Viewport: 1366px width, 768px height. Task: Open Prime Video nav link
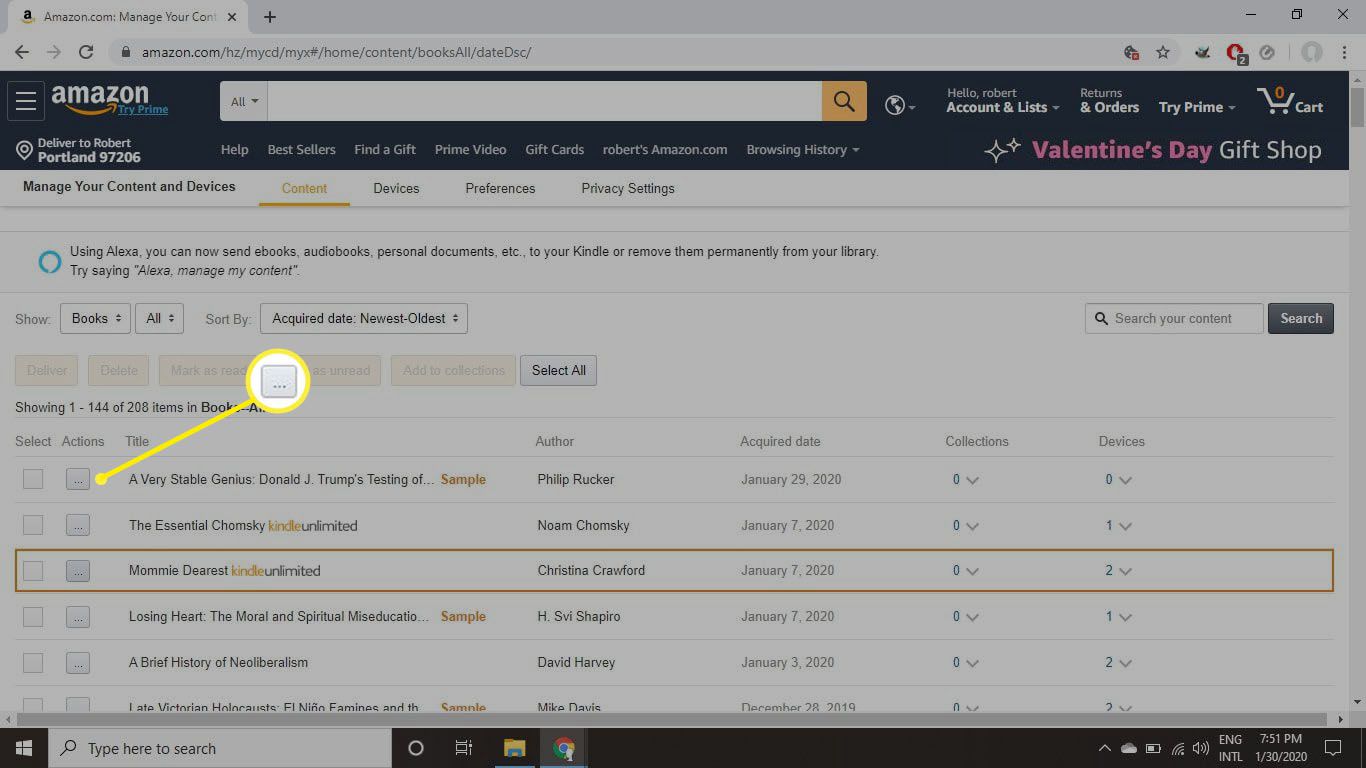(x=470, y=150)
